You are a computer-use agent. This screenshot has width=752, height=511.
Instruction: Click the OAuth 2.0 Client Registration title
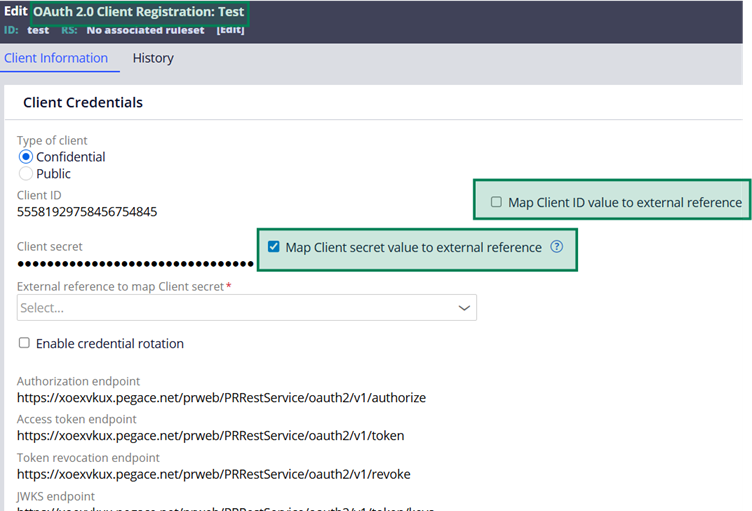coord(139,13)
